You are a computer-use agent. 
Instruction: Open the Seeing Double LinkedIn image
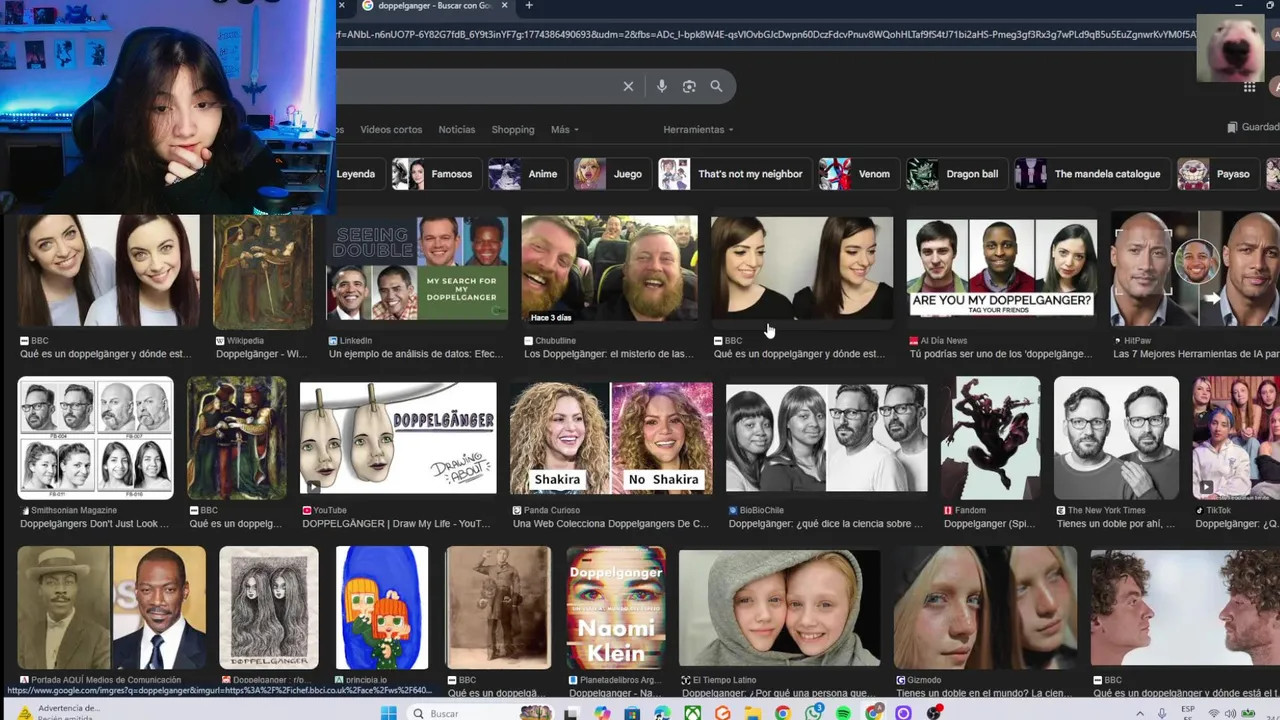pyautogui.click(x=417, y=270)
